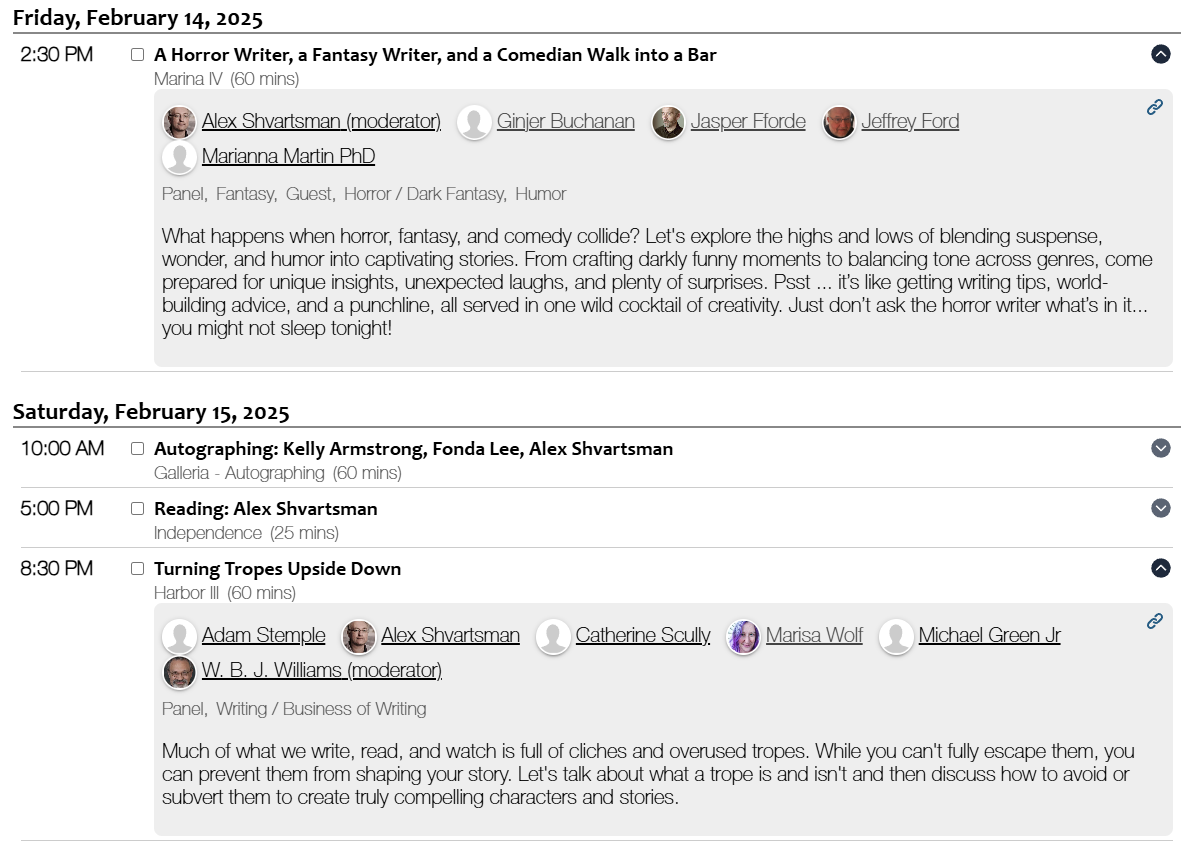Open Michael Green Jr's profile link
1187x846 pixels.
(x=989, y=635)
